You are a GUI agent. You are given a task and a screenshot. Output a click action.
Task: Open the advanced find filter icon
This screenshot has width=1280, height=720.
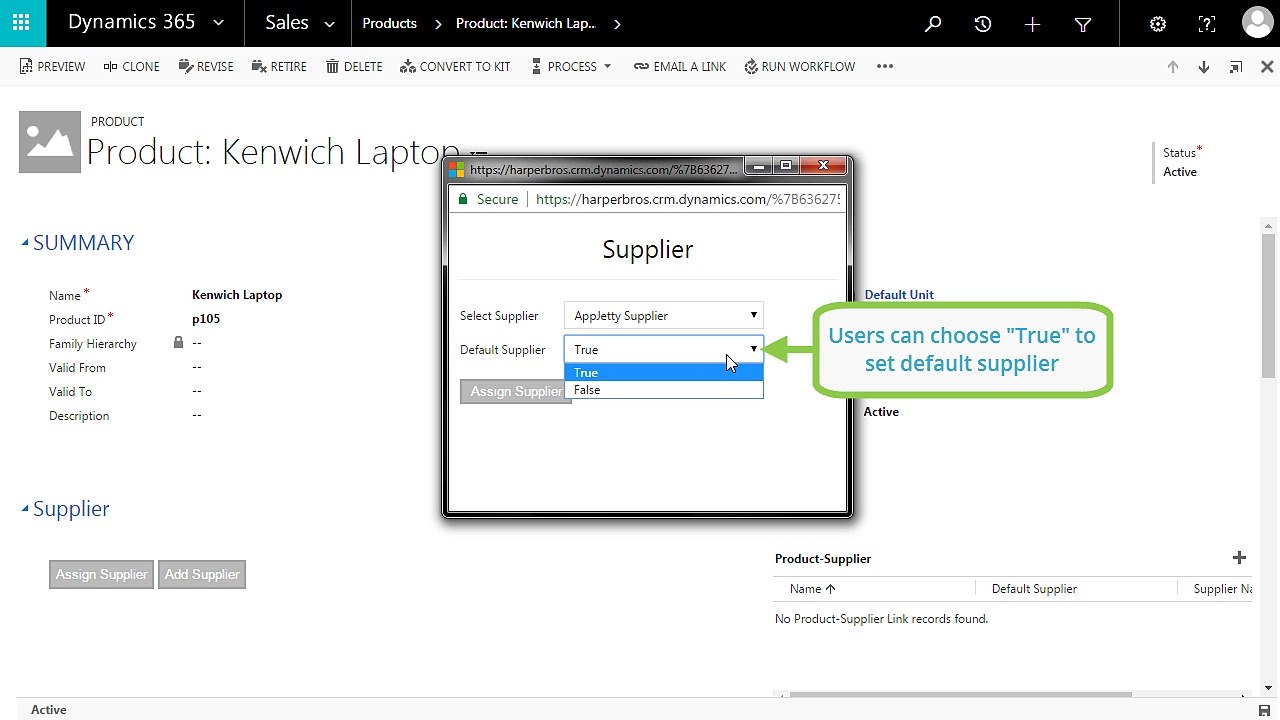pyautogui.click(x=1083, y=24)
